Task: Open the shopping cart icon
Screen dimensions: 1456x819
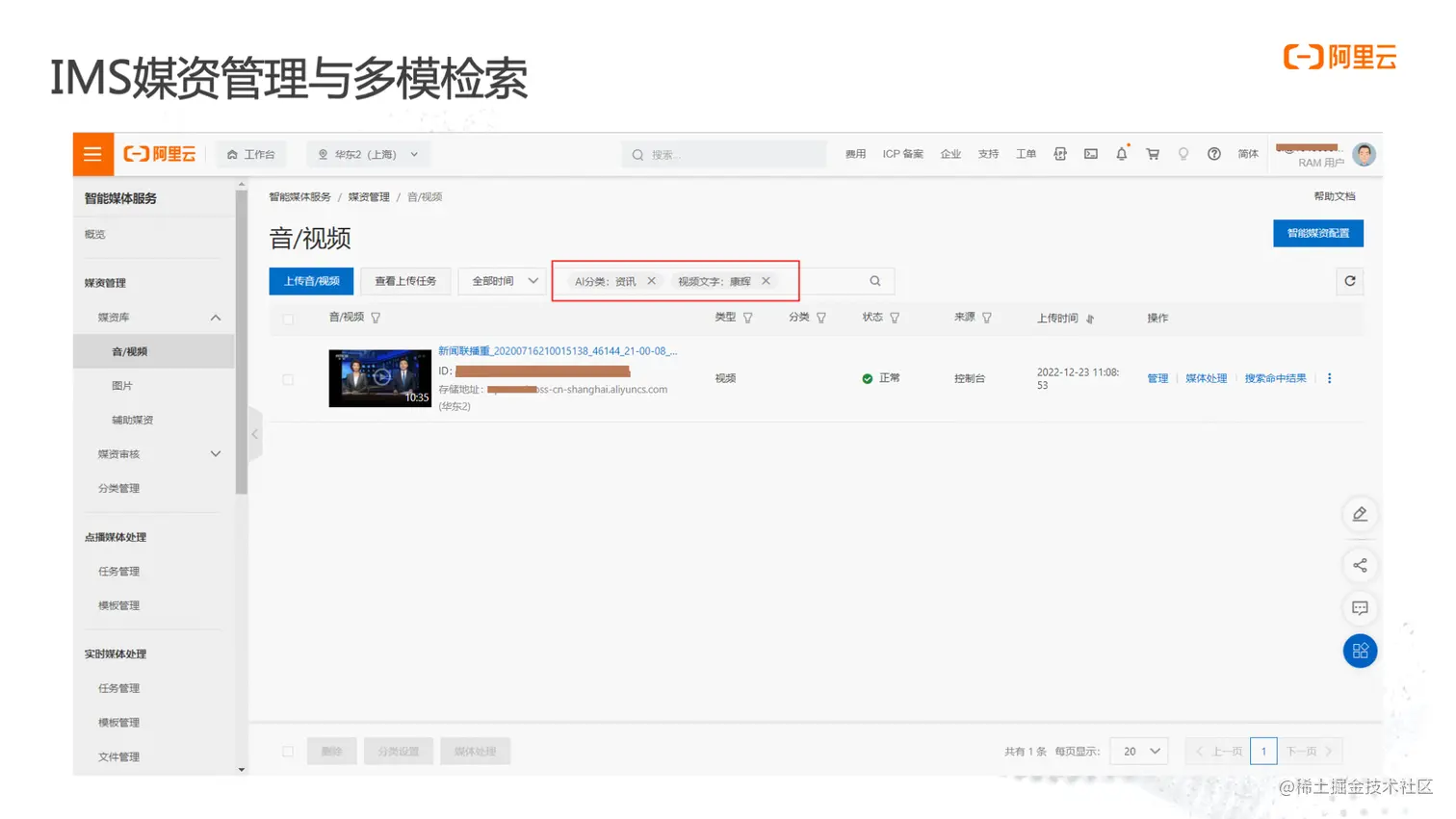Action: (x=1152, y=153)
